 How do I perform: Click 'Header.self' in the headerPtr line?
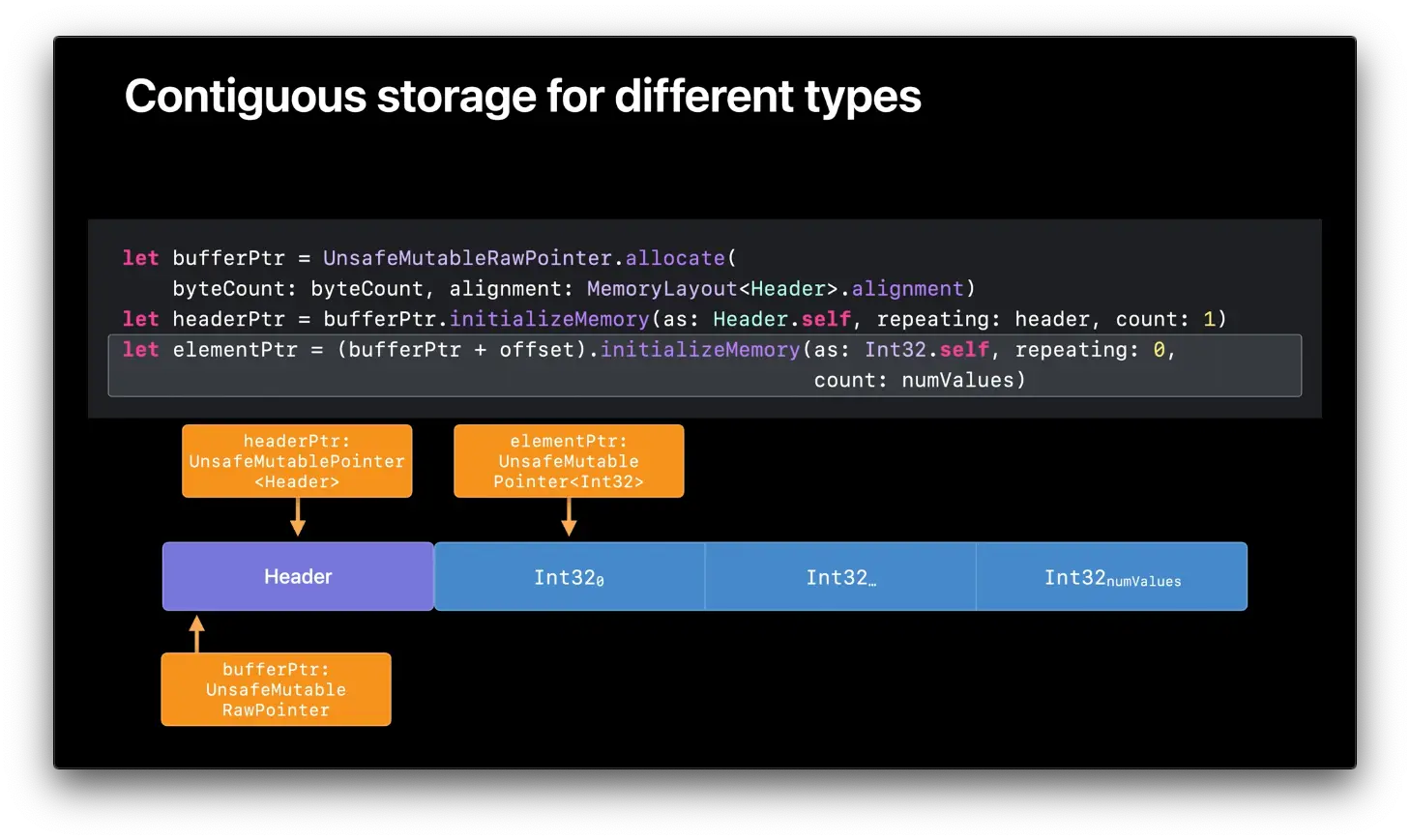pos(782,319)
